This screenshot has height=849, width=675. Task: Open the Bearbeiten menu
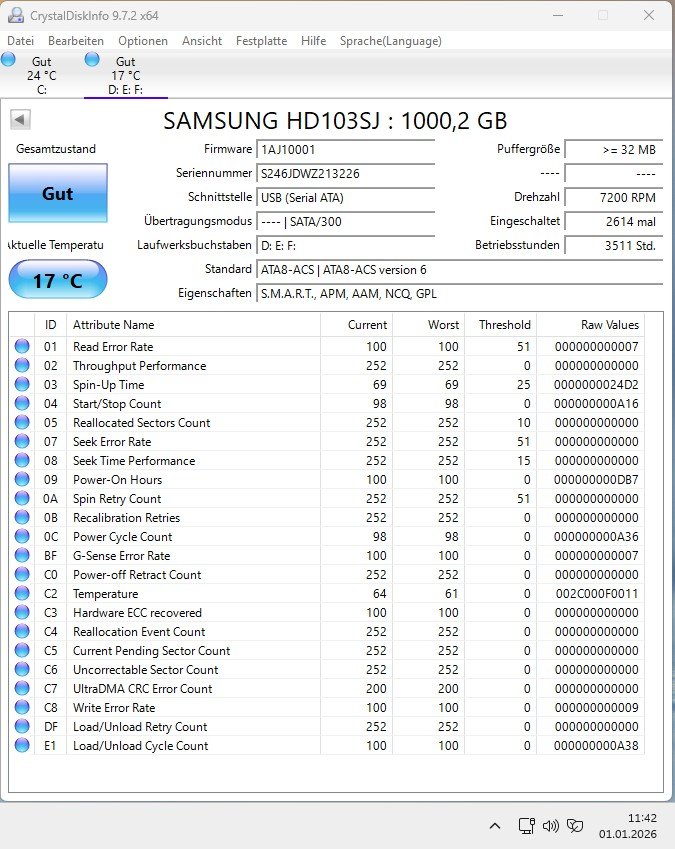(76, 41)
